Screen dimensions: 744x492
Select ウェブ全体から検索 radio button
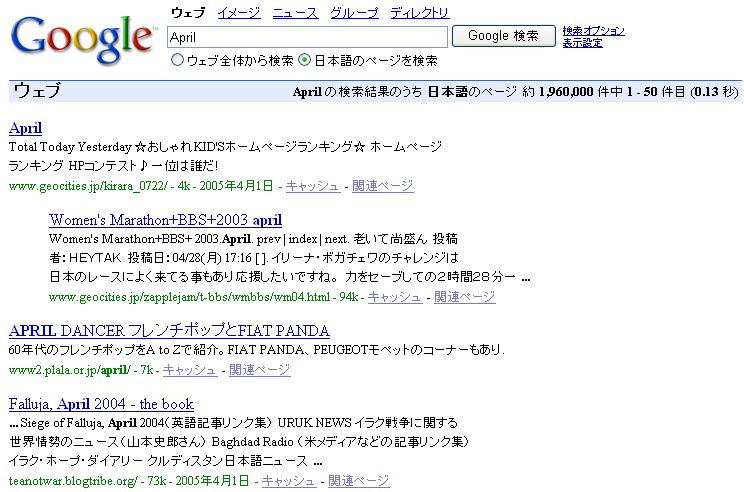click(x=177, y=60)
